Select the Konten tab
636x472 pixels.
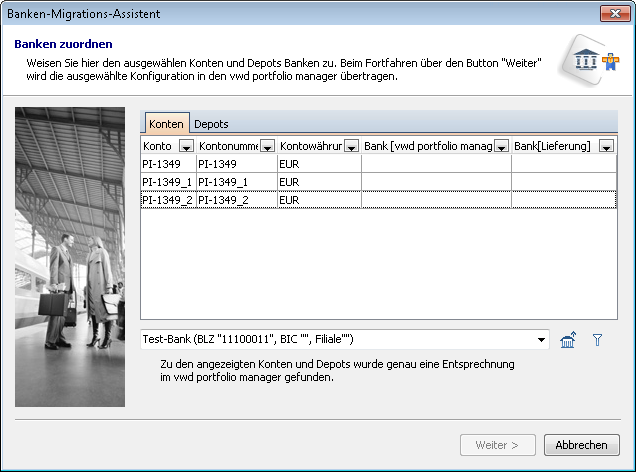tap(166, 124)
